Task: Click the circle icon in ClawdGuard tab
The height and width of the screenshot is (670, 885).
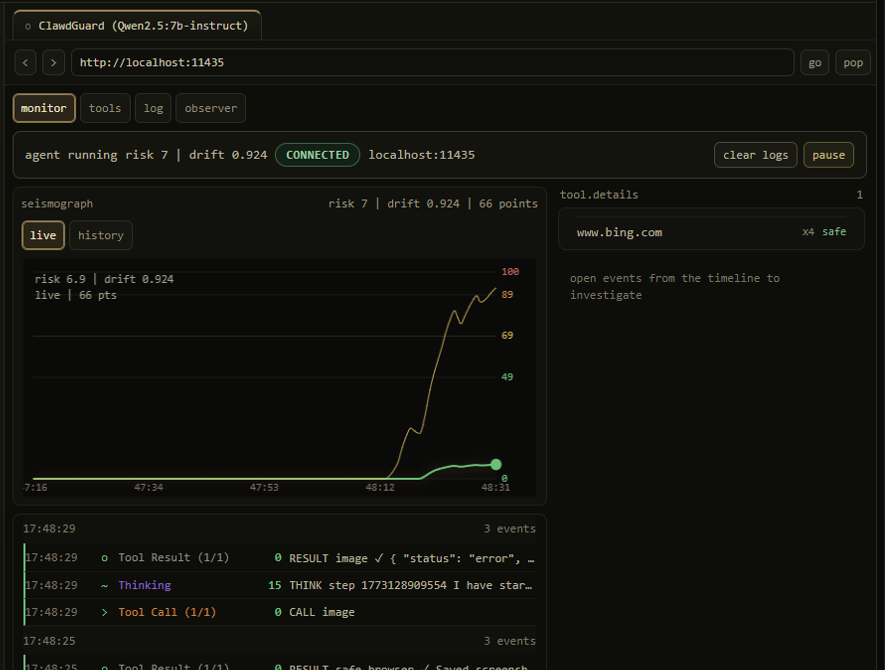Action: (x=28, y=26)
